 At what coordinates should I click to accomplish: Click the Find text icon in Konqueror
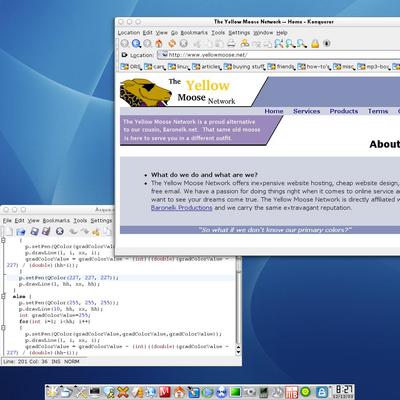[245, 43]
